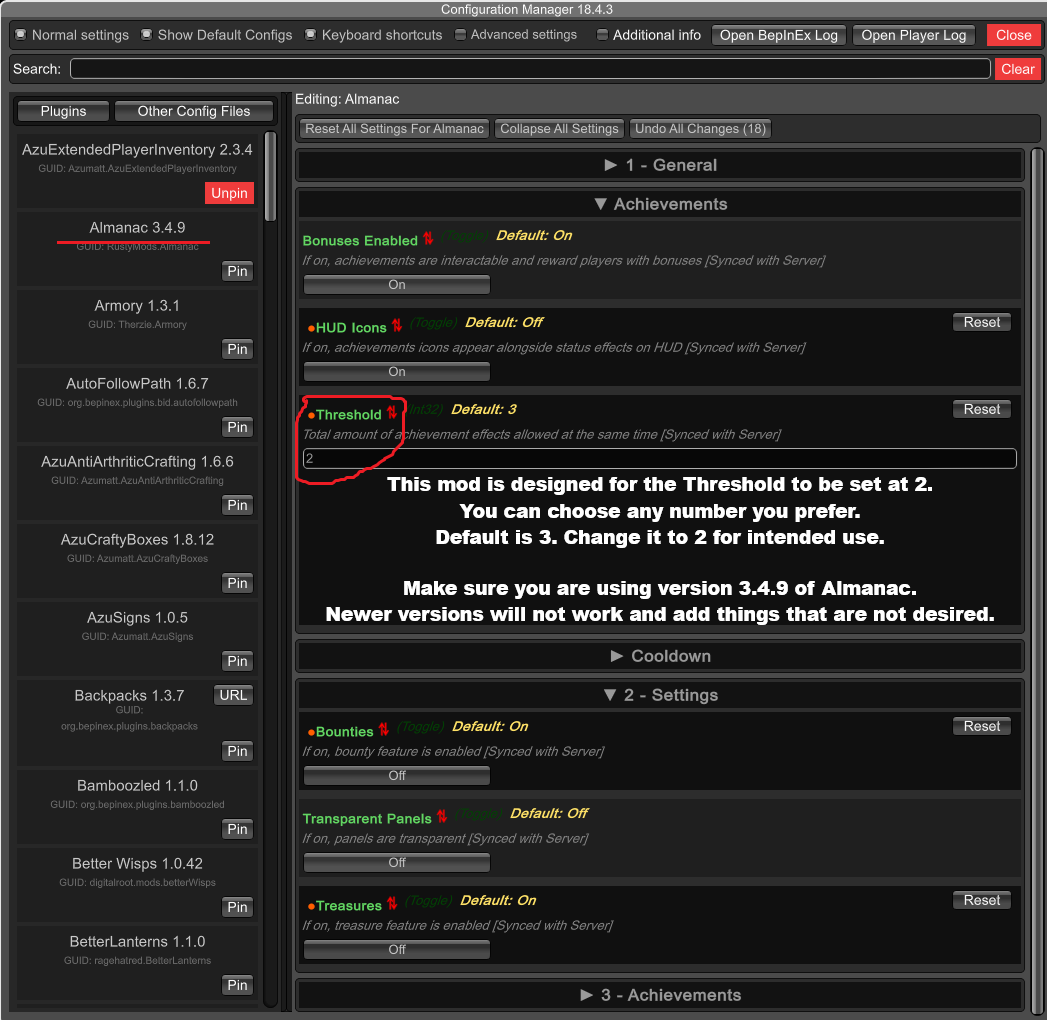Clear the search field
Image resolution: width=1047 pixels, height=1020 pixels.
point(1017,69)
